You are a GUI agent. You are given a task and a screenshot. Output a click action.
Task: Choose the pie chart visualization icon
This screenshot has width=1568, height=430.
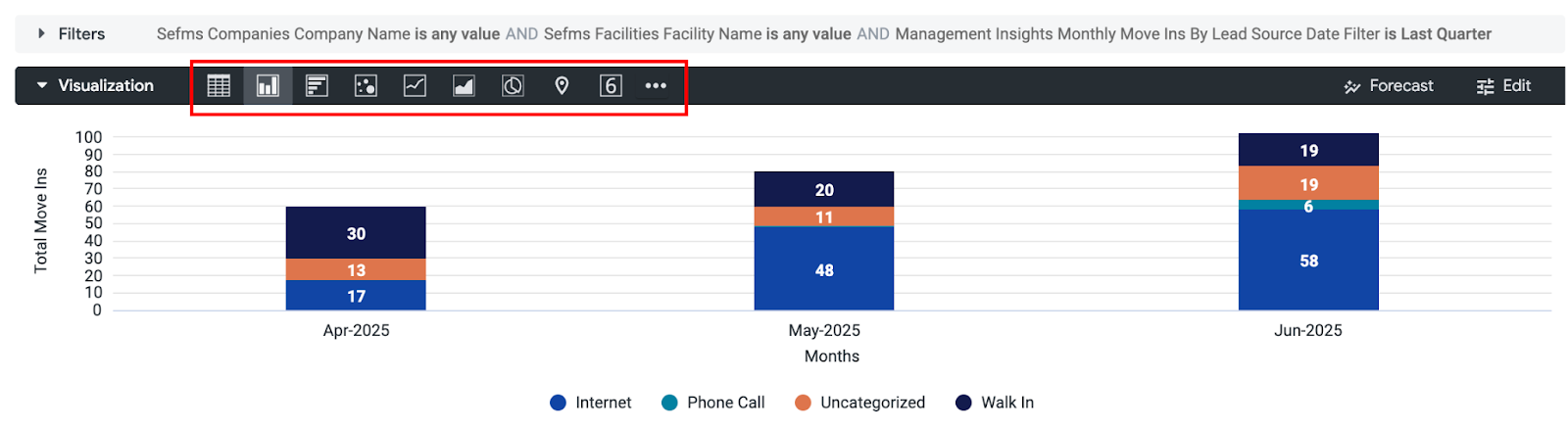[513, 86]
